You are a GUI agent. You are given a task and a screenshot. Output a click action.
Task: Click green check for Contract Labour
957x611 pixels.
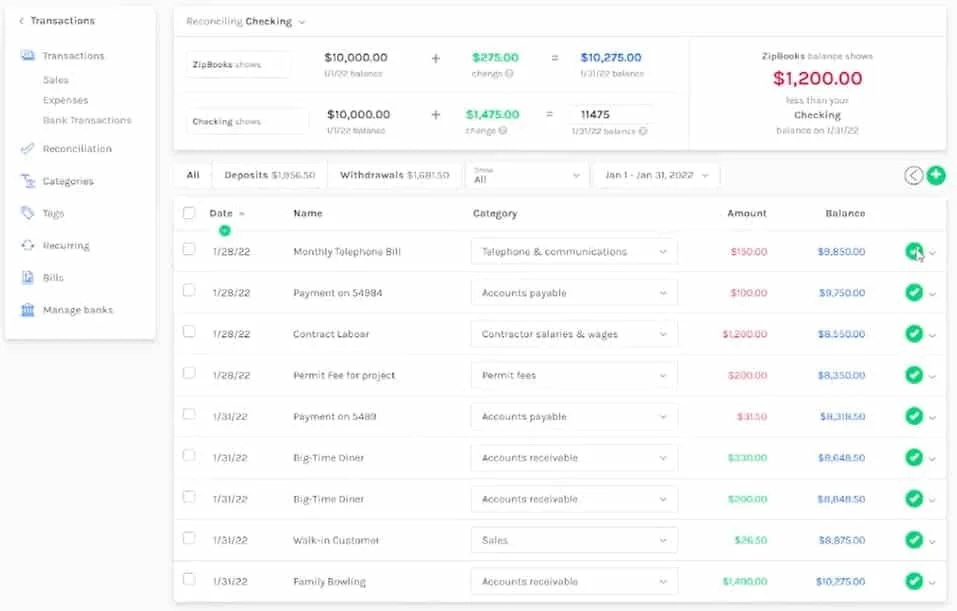(914, 334)
